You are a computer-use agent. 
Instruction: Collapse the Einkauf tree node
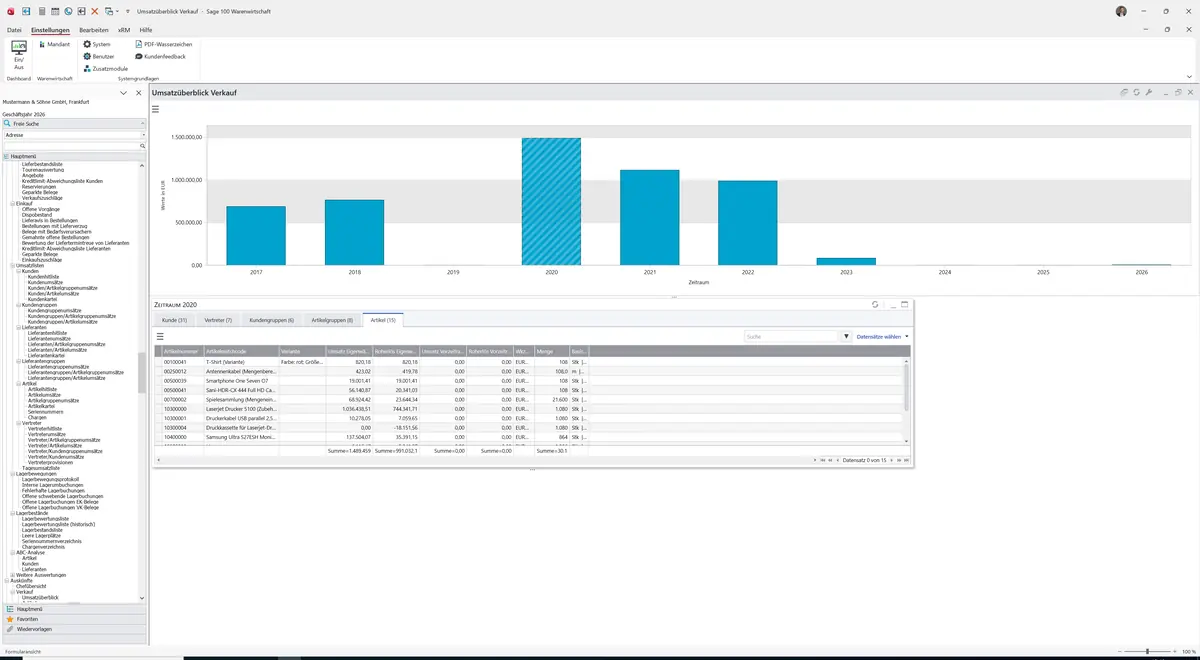[x=14, y=203]
